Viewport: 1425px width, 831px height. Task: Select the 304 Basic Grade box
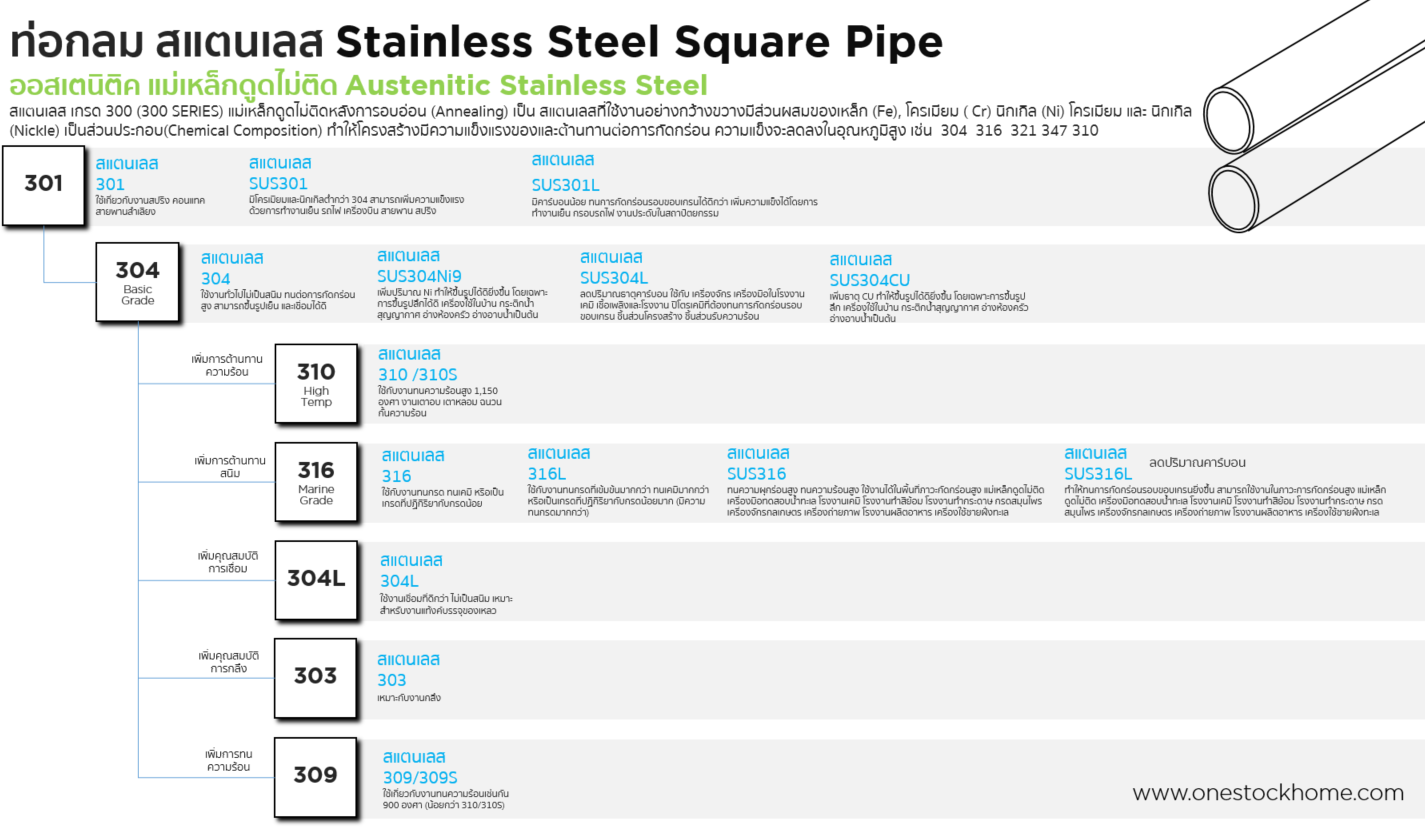[137, 281]
